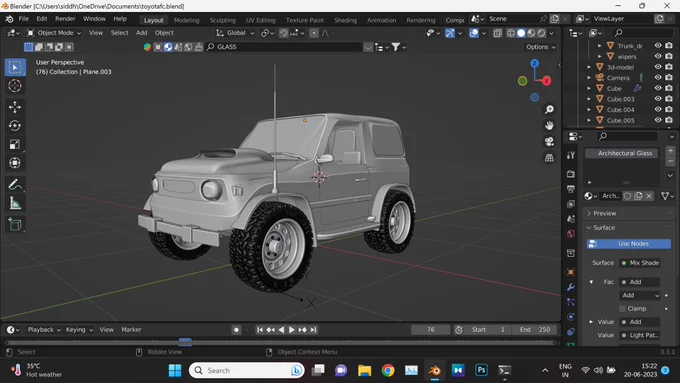This screenshot has width=680, height=383.
Task: Switch to wireframe viewport shading
Action: click(511, 33)
